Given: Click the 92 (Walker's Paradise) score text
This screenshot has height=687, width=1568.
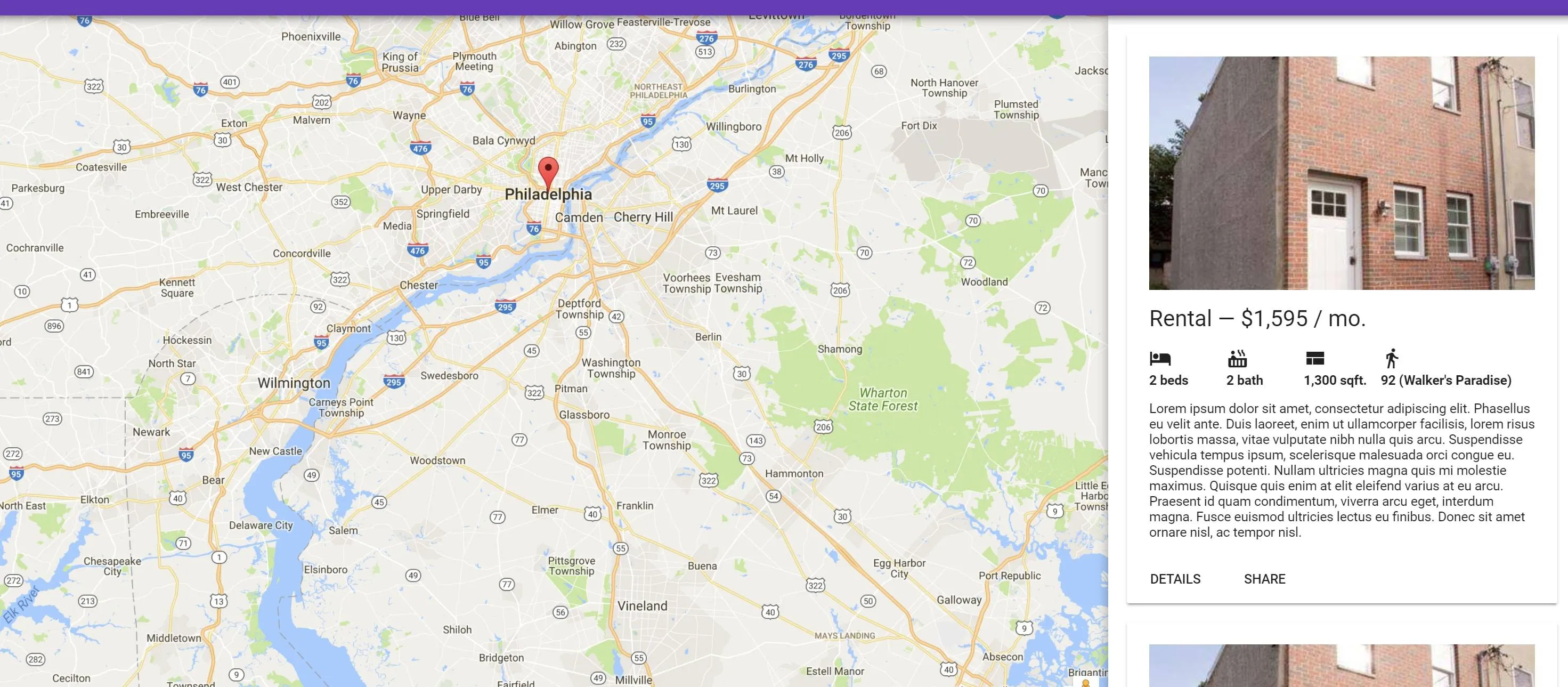Looking at the screenshot, I should pyautogui.click(x=1445, y=380).
